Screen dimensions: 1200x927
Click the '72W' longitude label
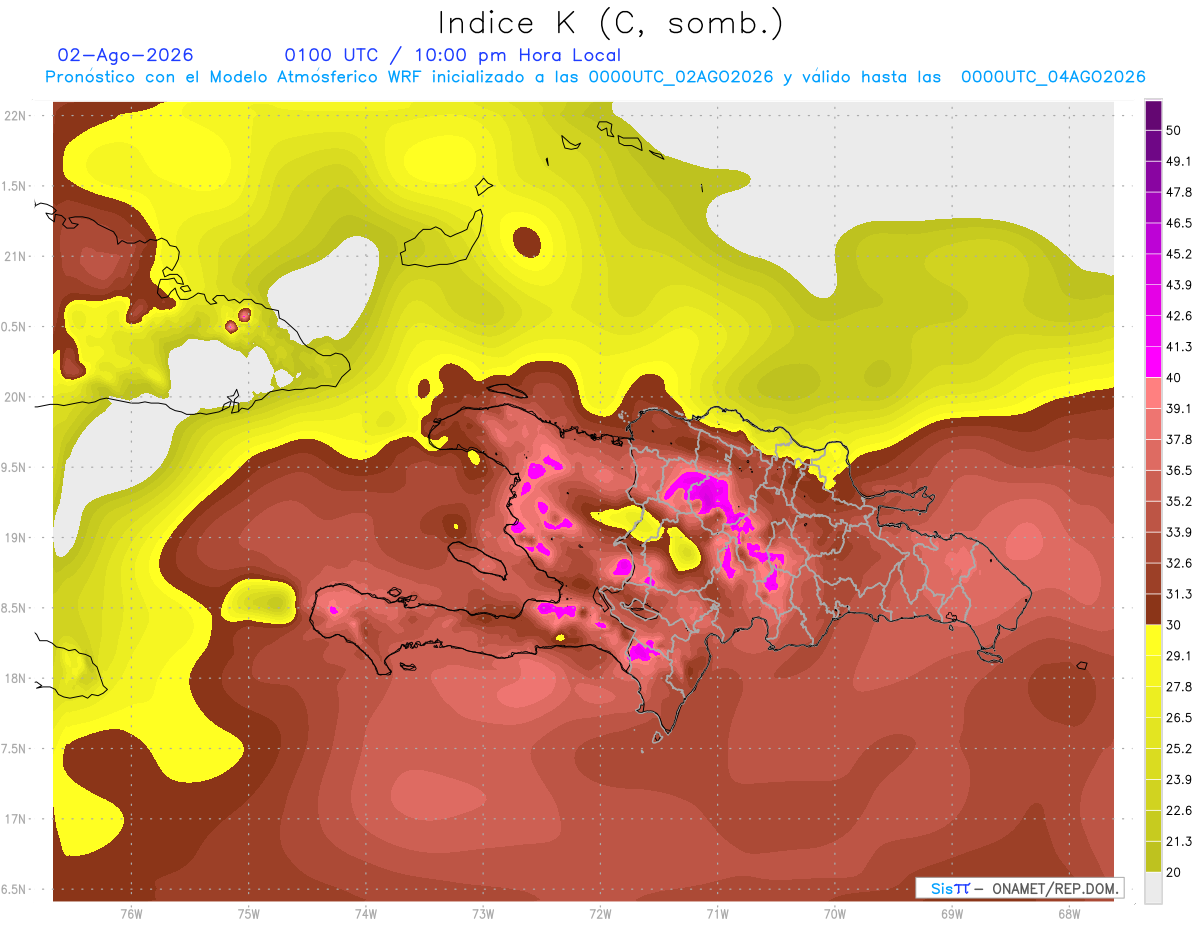click(600, 914)
